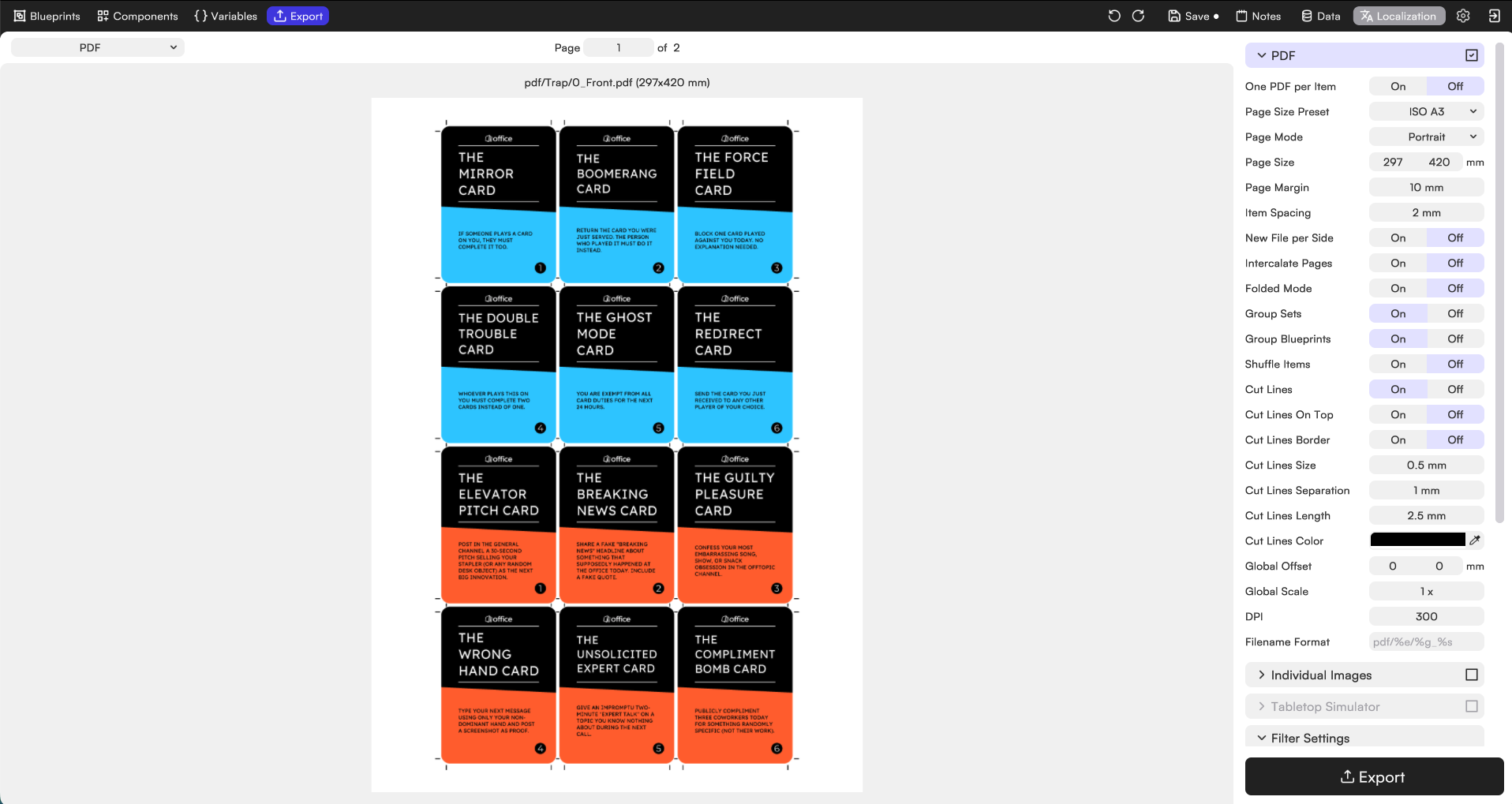Turn New File per Side On

point(1398,237)
